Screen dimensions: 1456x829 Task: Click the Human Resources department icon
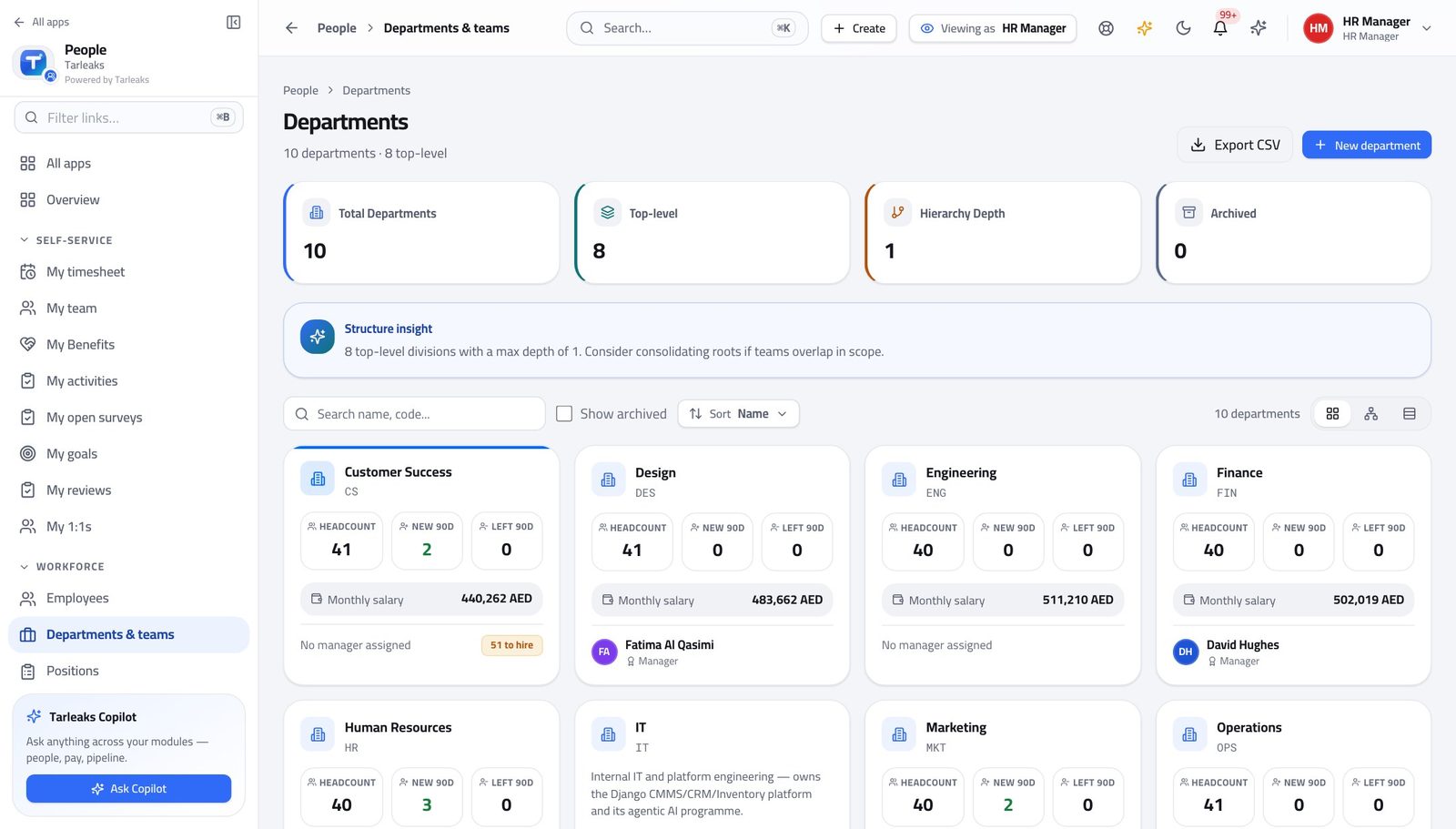[x=318, y=734]
